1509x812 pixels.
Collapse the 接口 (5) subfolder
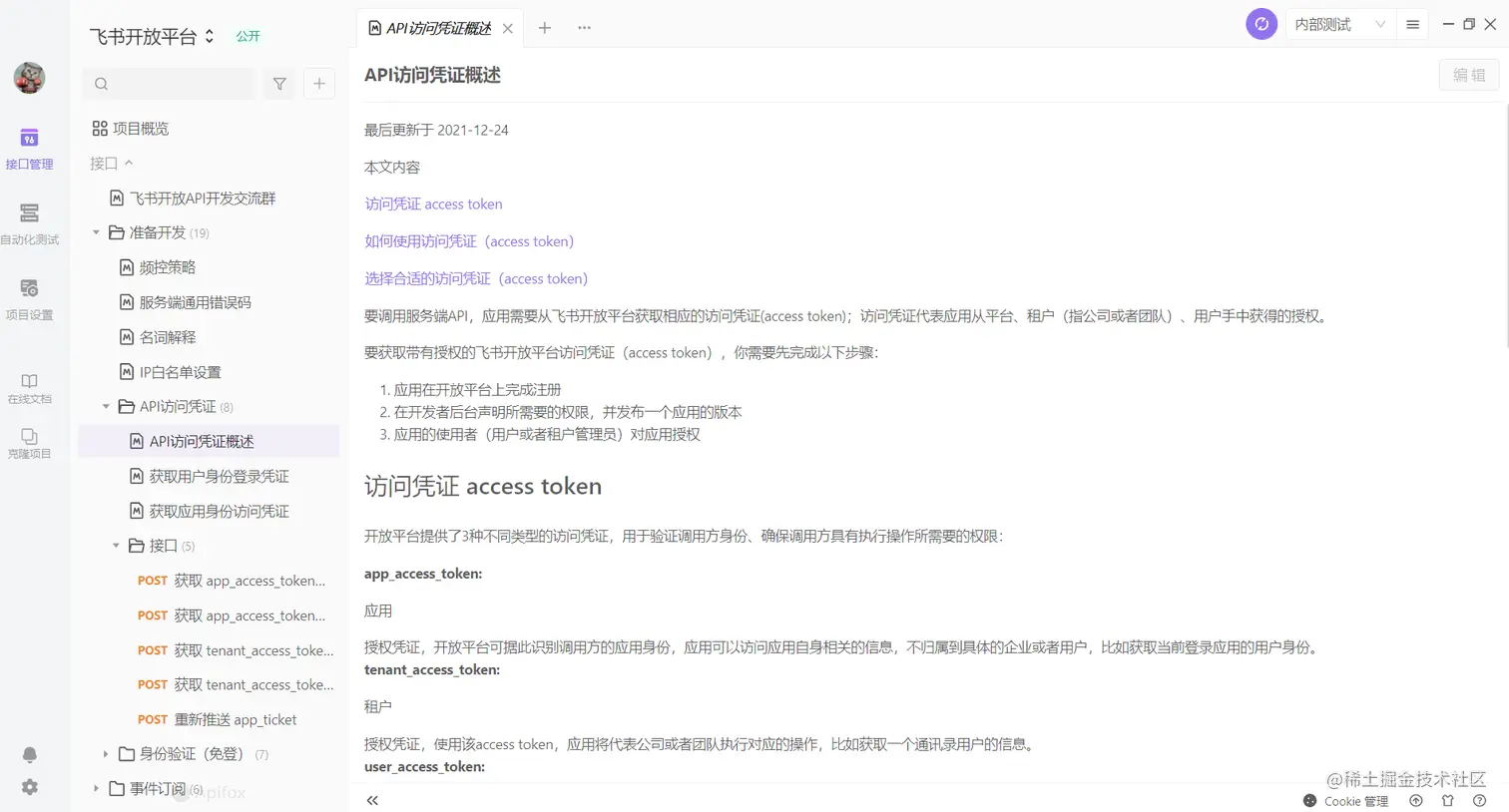click(117, 546)
